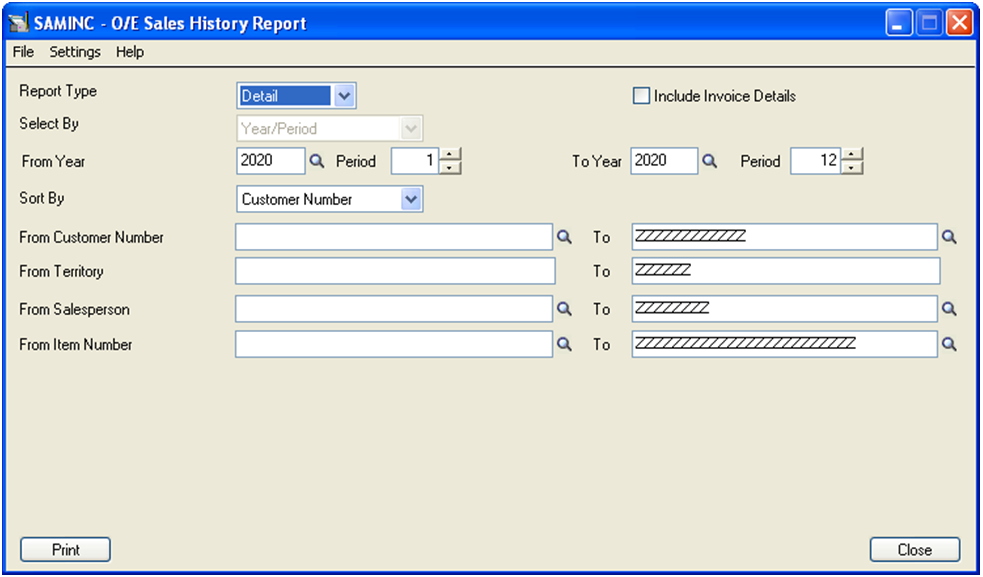Click the To Customer Number field
983x577 pixels.
click(x=785, y=237)
